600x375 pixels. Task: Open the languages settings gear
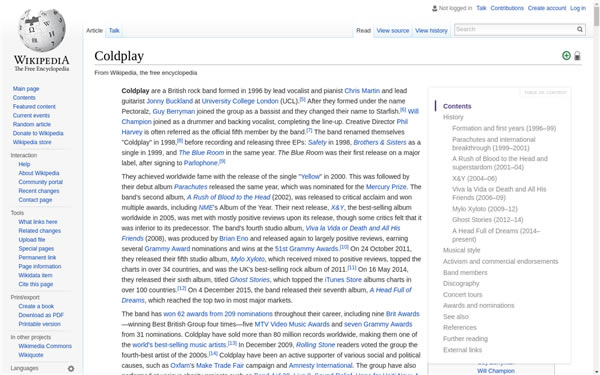71,368
